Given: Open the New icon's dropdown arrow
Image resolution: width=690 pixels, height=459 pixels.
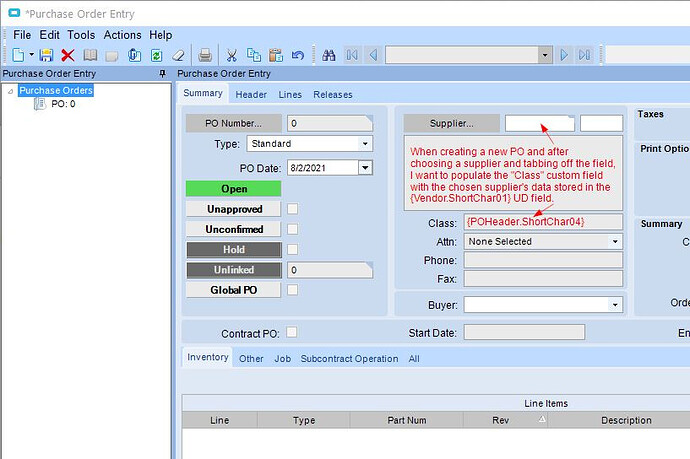Looking at the screenshot, I should pyautogui.click(x=32, y=55).
